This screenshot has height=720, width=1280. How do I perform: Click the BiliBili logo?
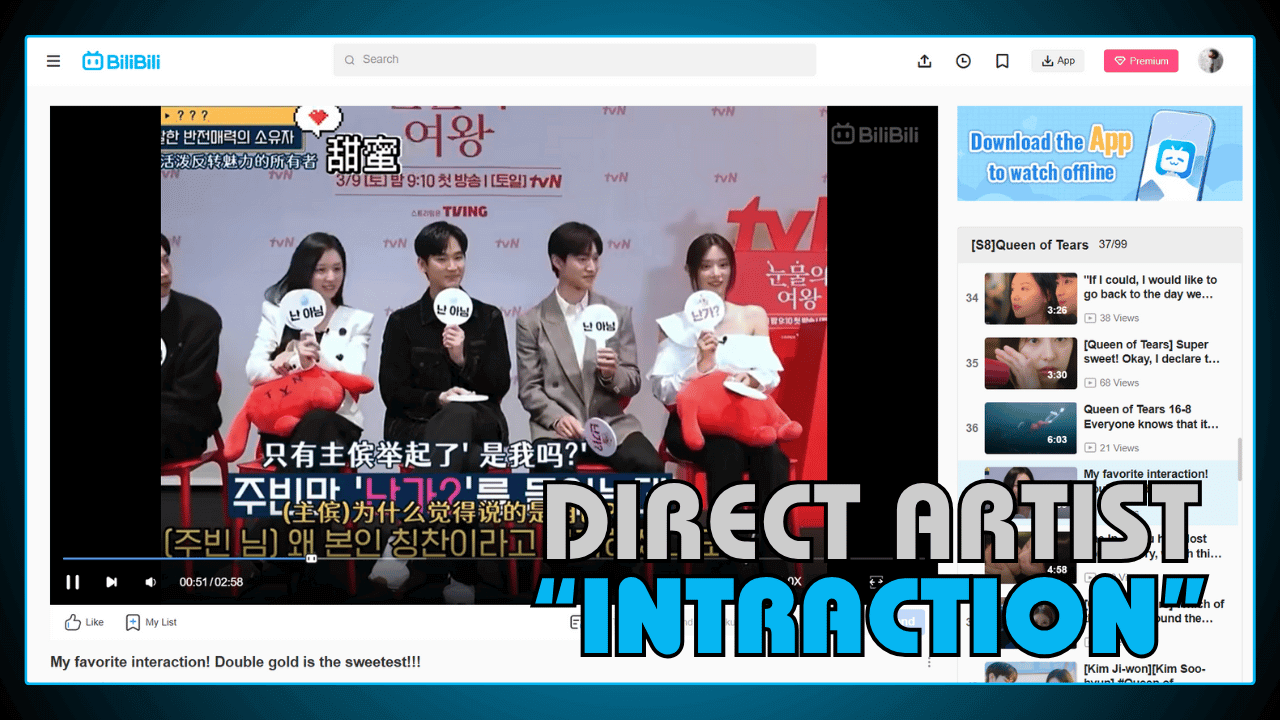pyautogui.click(x=121, y=61)
